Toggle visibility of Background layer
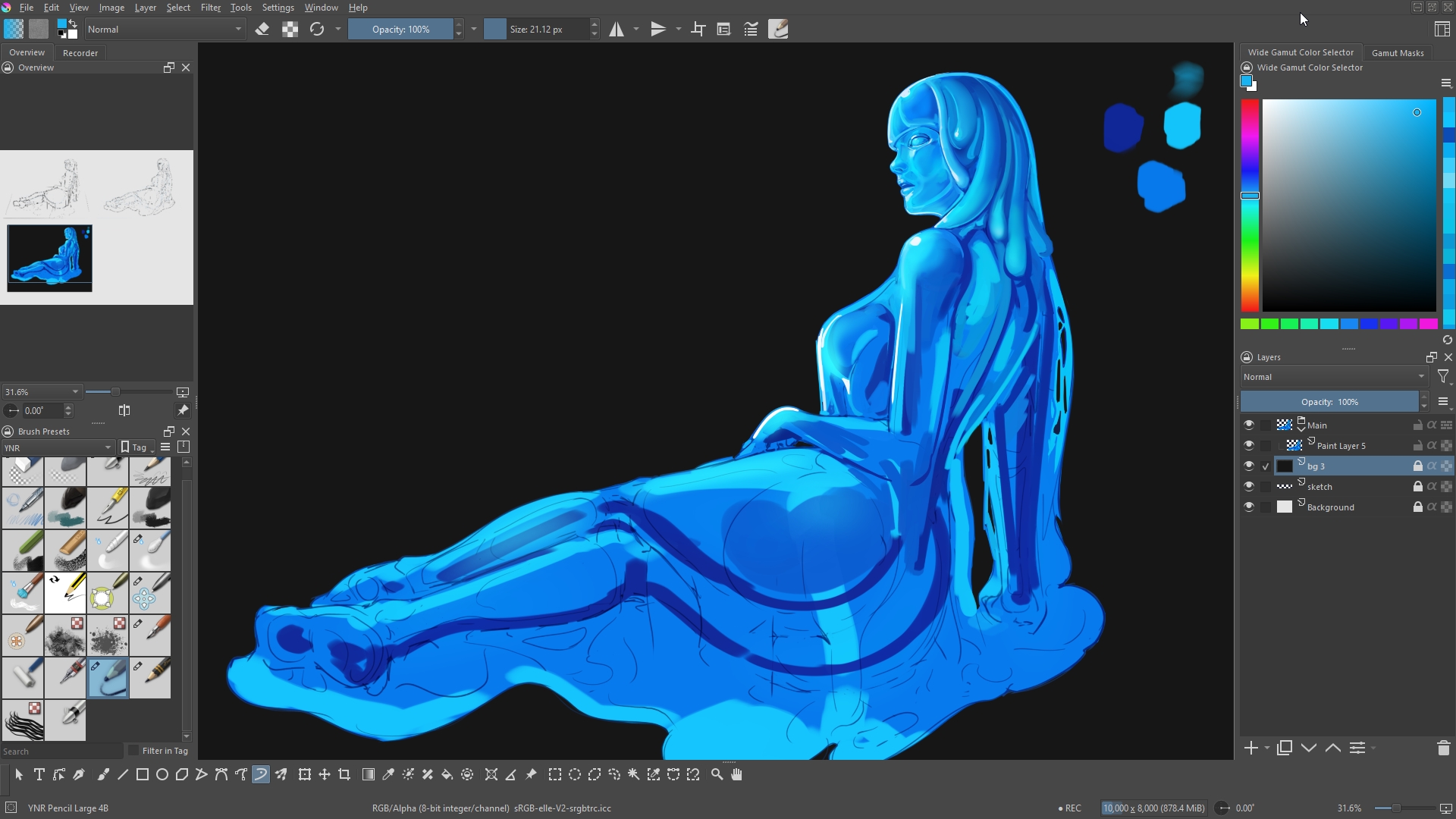The height and width of the screenshot is (819, 1456). 1249,507
